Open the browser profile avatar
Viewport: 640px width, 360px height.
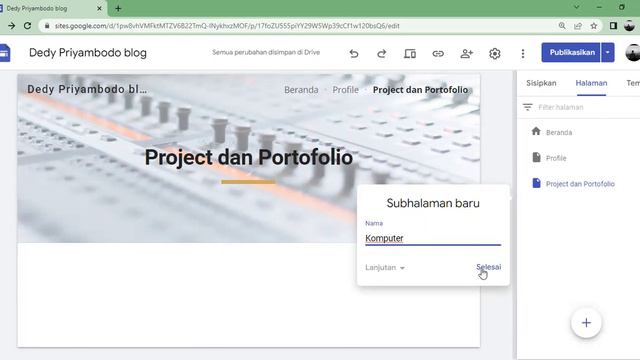coord(629,26)
